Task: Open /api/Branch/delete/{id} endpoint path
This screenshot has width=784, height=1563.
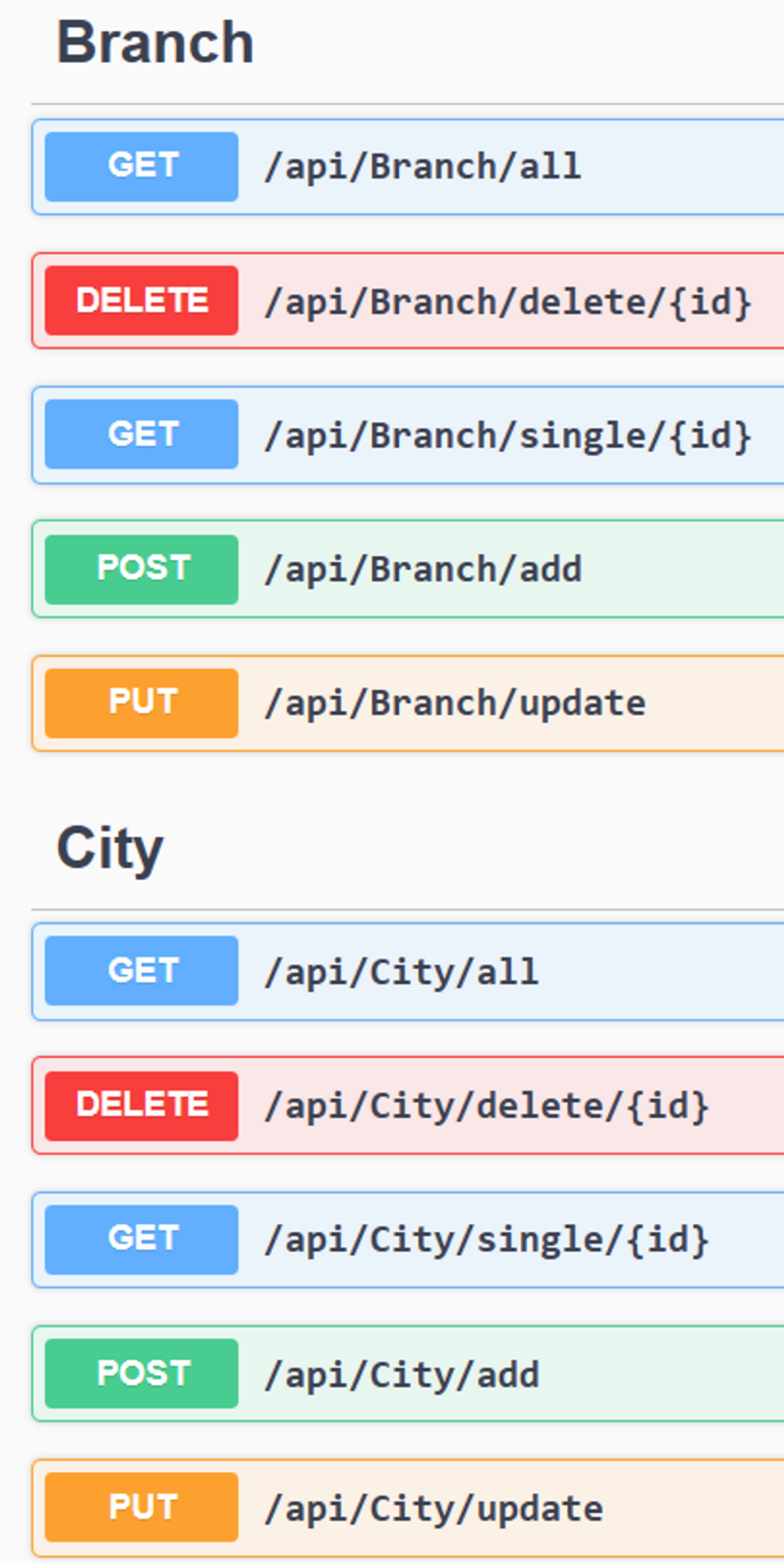Action: (x=508, y=303)
